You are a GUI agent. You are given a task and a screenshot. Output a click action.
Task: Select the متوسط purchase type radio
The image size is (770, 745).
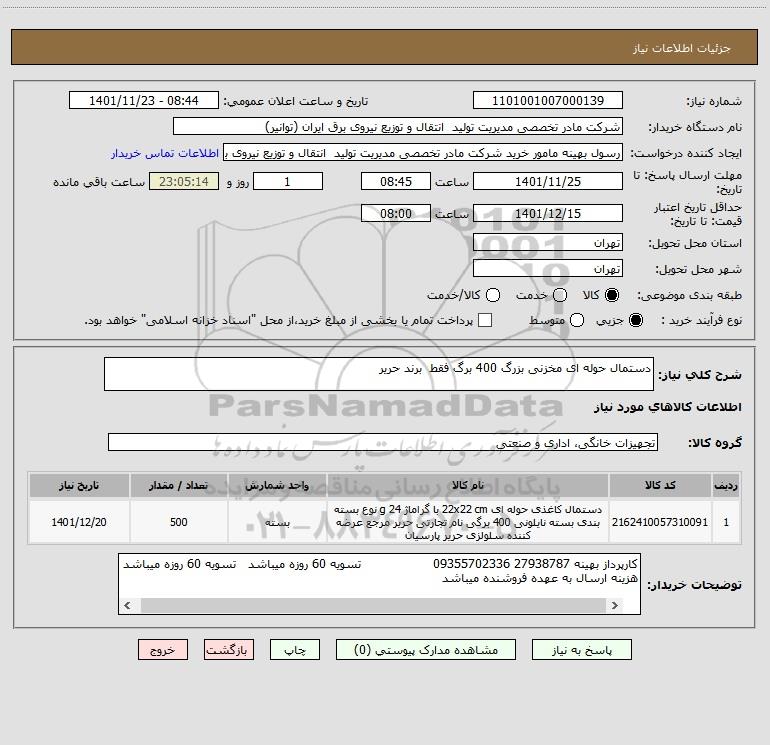pos(577,320)
